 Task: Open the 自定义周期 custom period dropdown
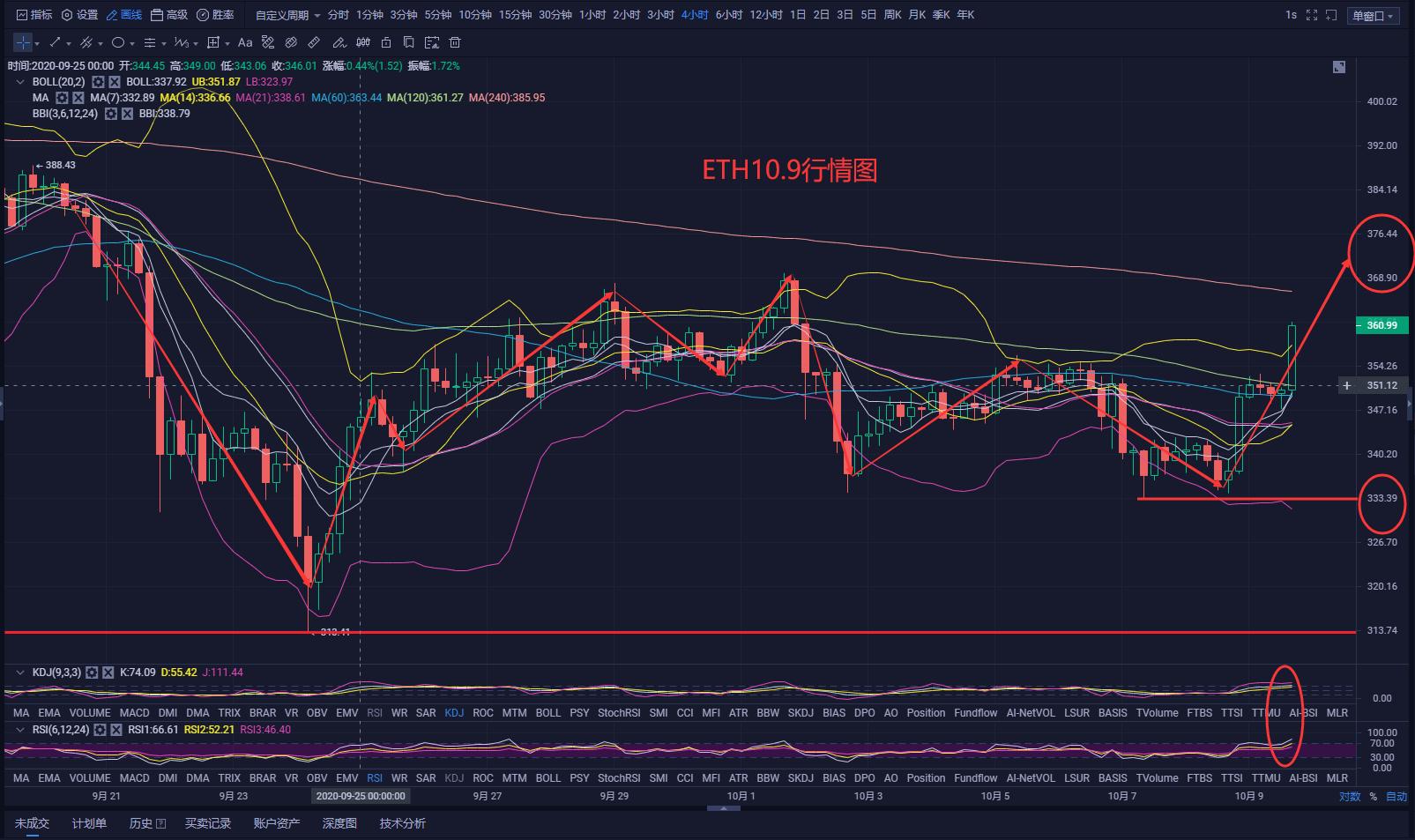pyautogui.click(x=288, y=15)
